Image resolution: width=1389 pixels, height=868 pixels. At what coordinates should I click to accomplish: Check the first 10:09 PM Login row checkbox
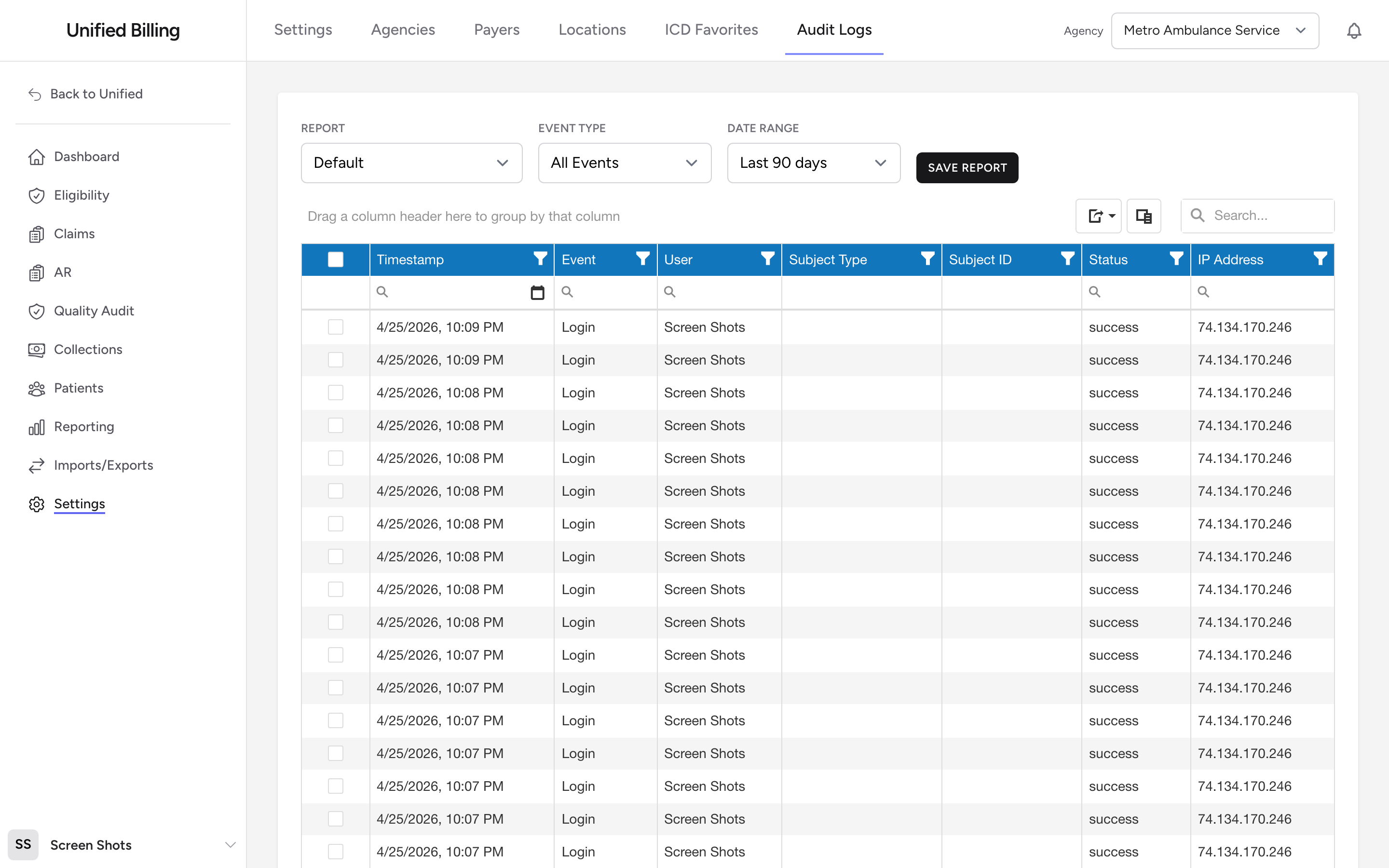pos(335,327)
